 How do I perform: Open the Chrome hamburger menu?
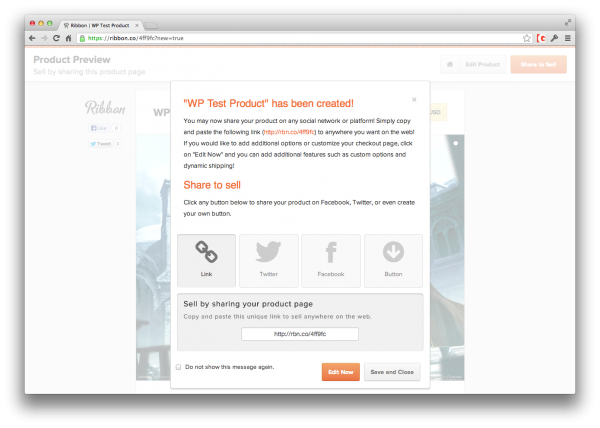tap(567, 38)
